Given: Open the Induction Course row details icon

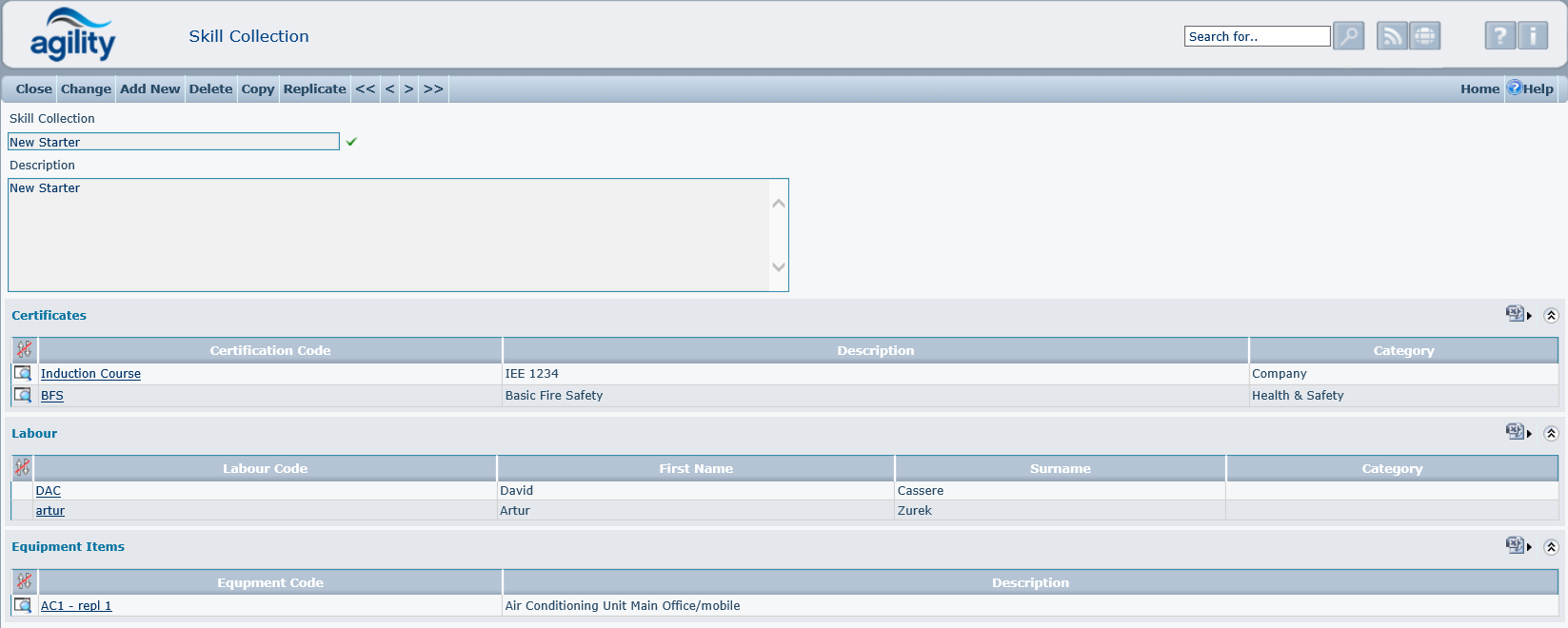Looking at the screenshot, I should [23, 373].
